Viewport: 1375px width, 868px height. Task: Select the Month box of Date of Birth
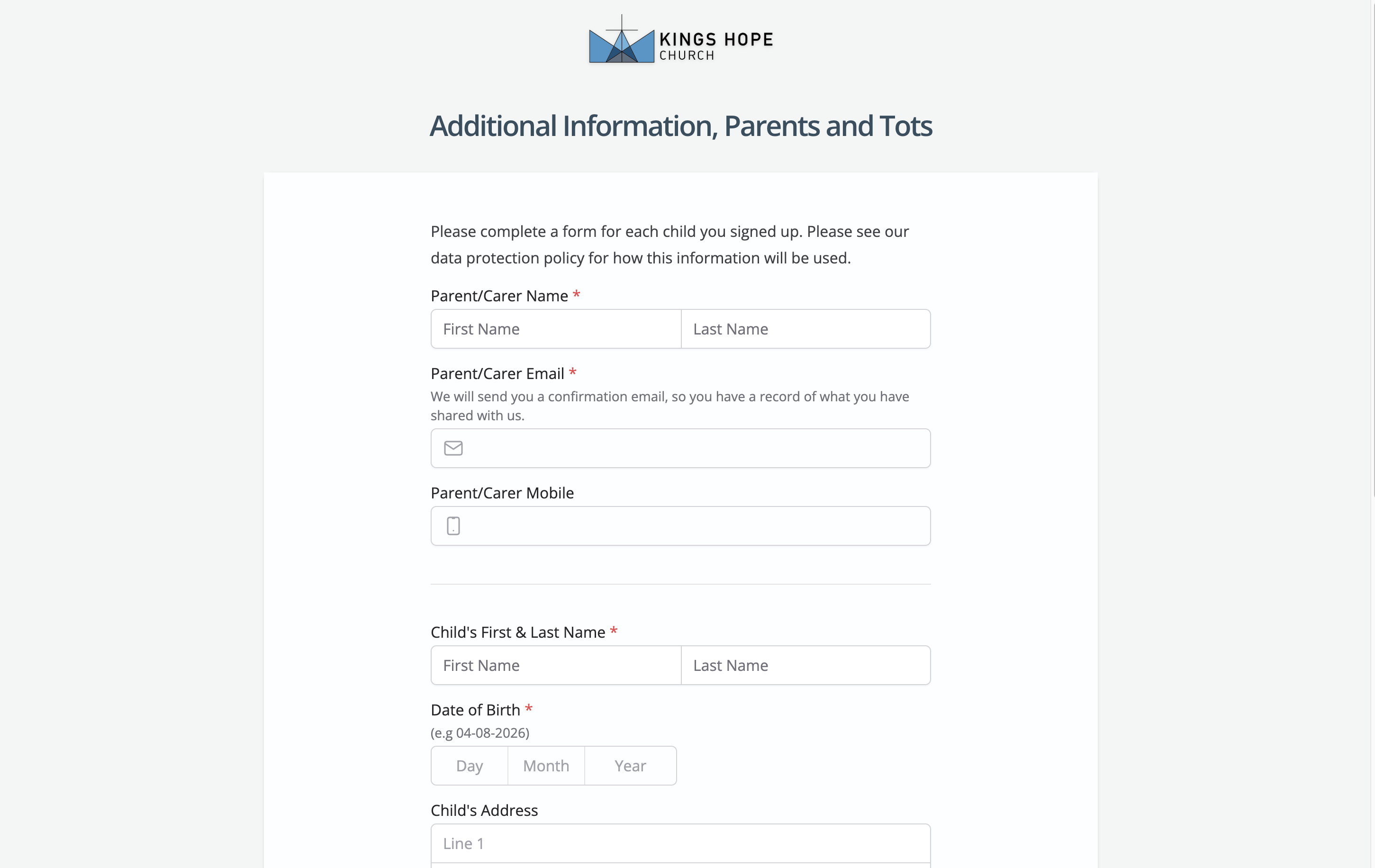pos(546,766)
